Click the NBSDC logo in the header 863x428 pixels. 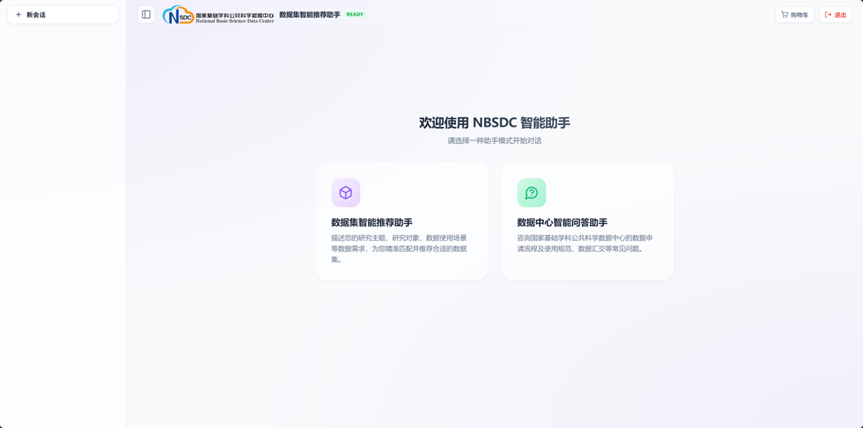pyautogui.click(x=178, y=15)
